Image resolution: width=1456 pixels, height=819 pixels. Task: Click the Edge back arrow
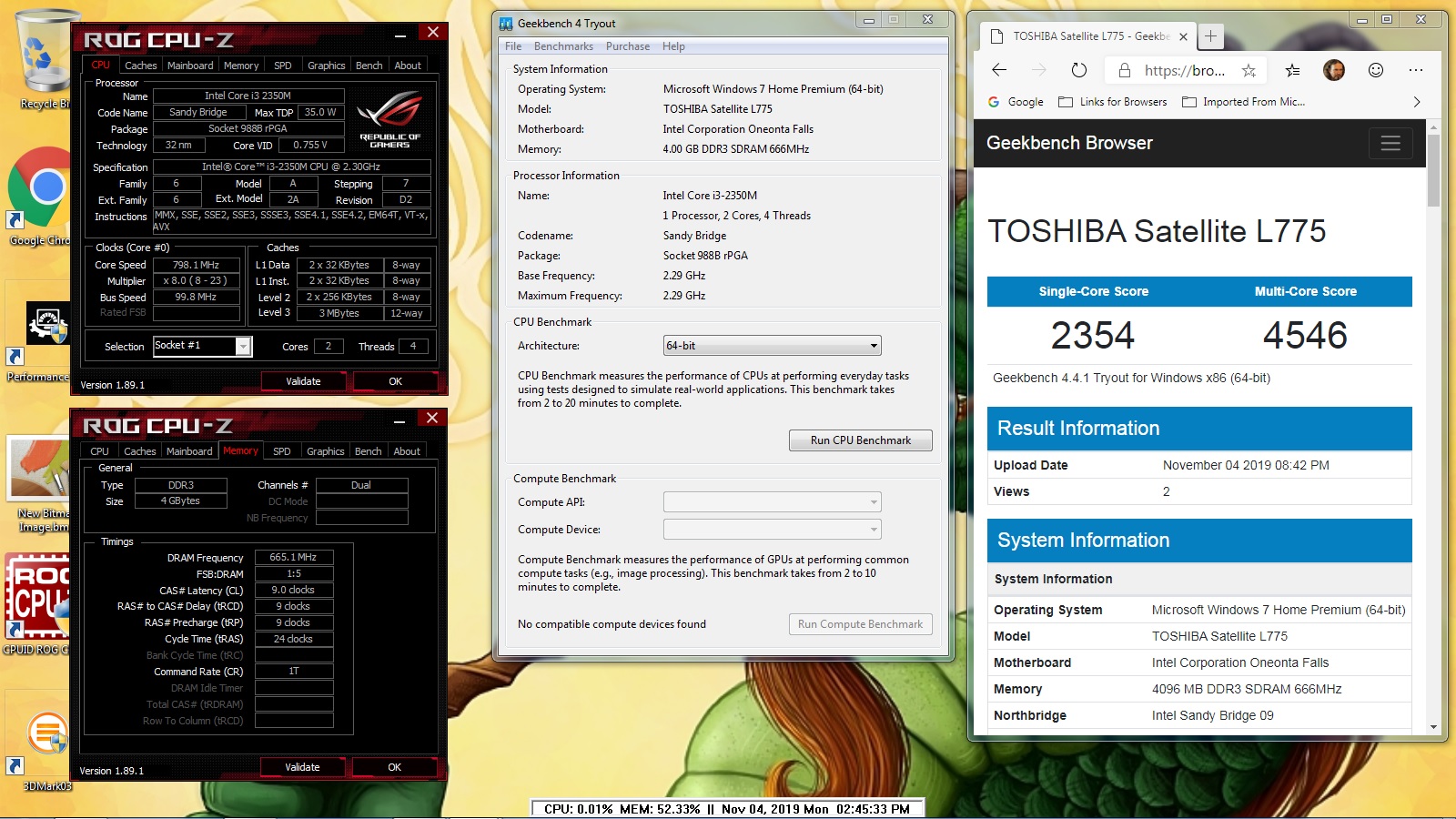click(x=999, y=70)
